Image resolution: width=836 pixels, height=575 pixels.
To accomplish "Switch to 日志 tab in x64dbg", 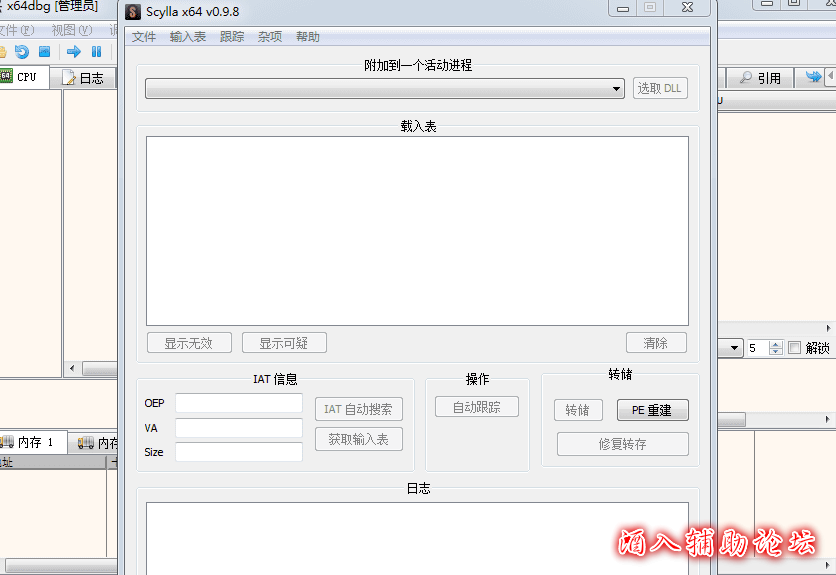I will (x=84, y=78).
